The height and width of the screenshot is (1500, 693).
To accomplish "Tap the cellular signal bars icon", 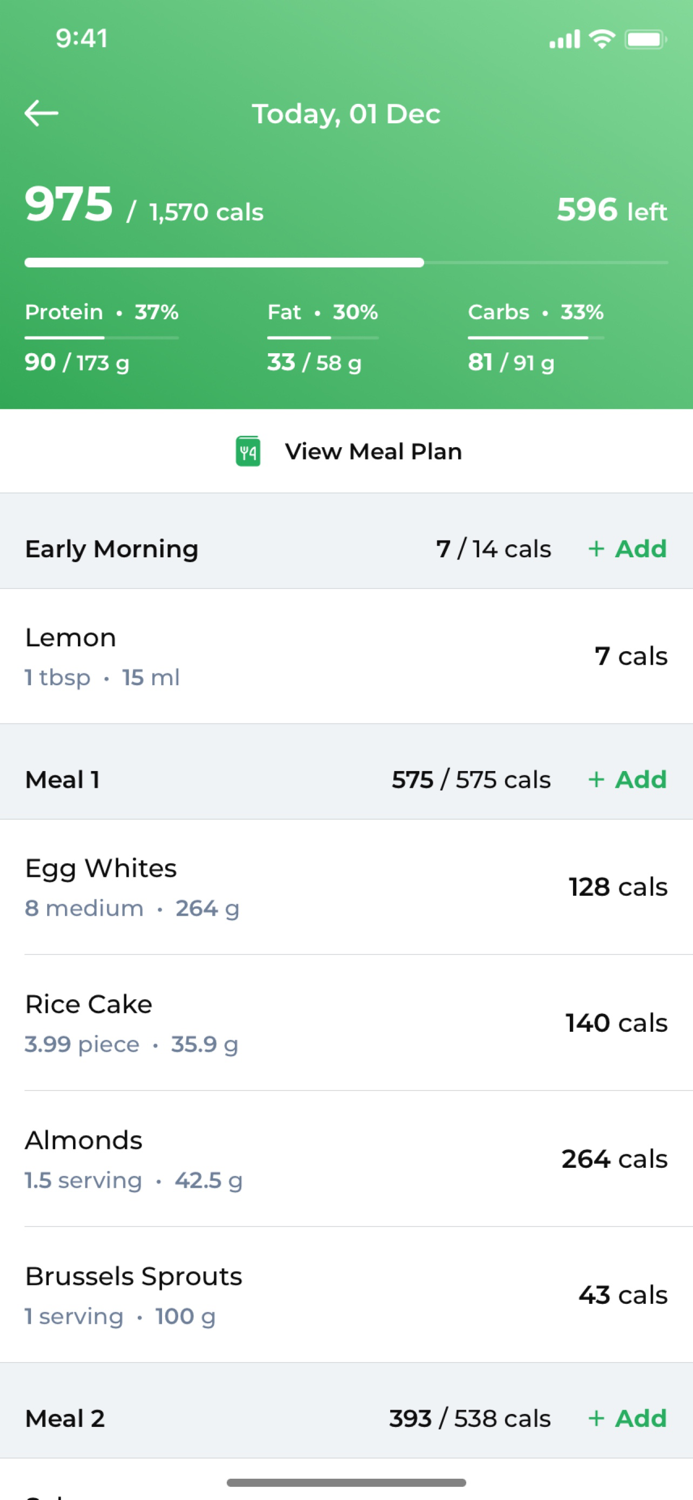I will point(564,40).
